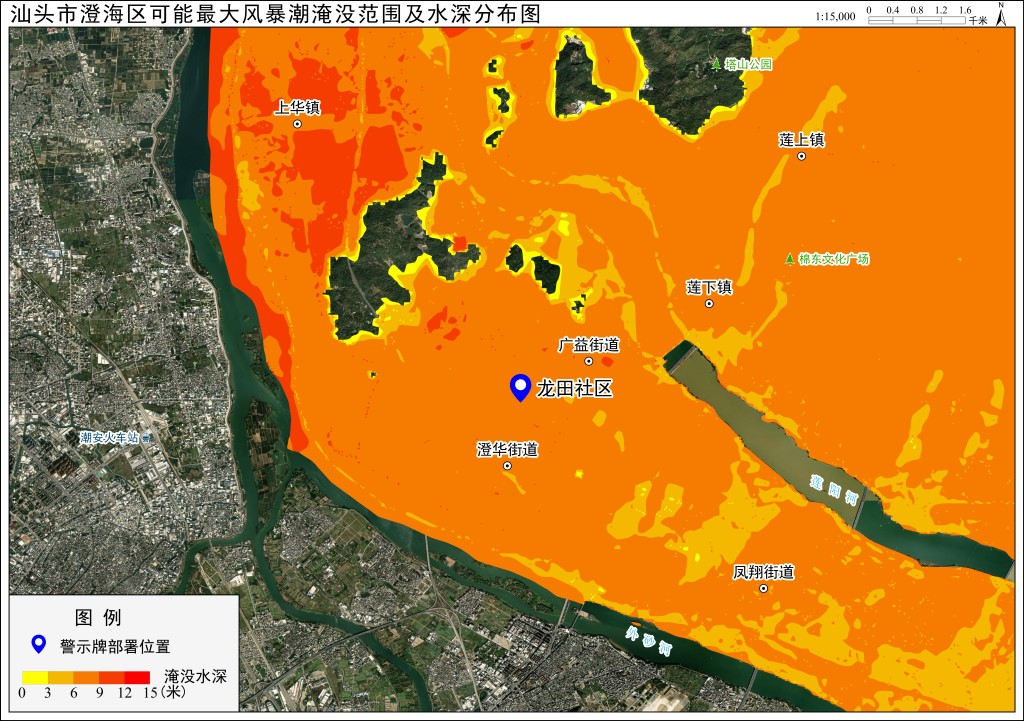Click the 潮安火车站 station icon

click(x=146, y=438)
